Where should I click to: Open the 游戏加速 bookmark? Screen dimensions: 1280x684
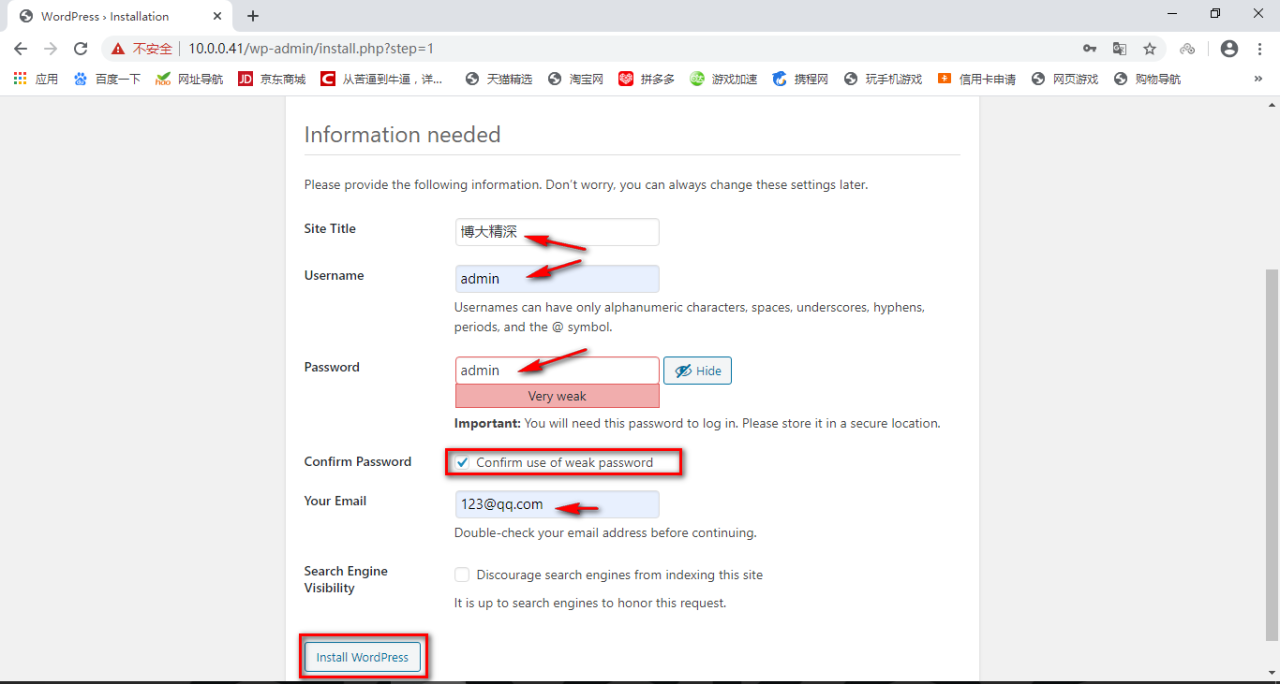coord(724,79)
